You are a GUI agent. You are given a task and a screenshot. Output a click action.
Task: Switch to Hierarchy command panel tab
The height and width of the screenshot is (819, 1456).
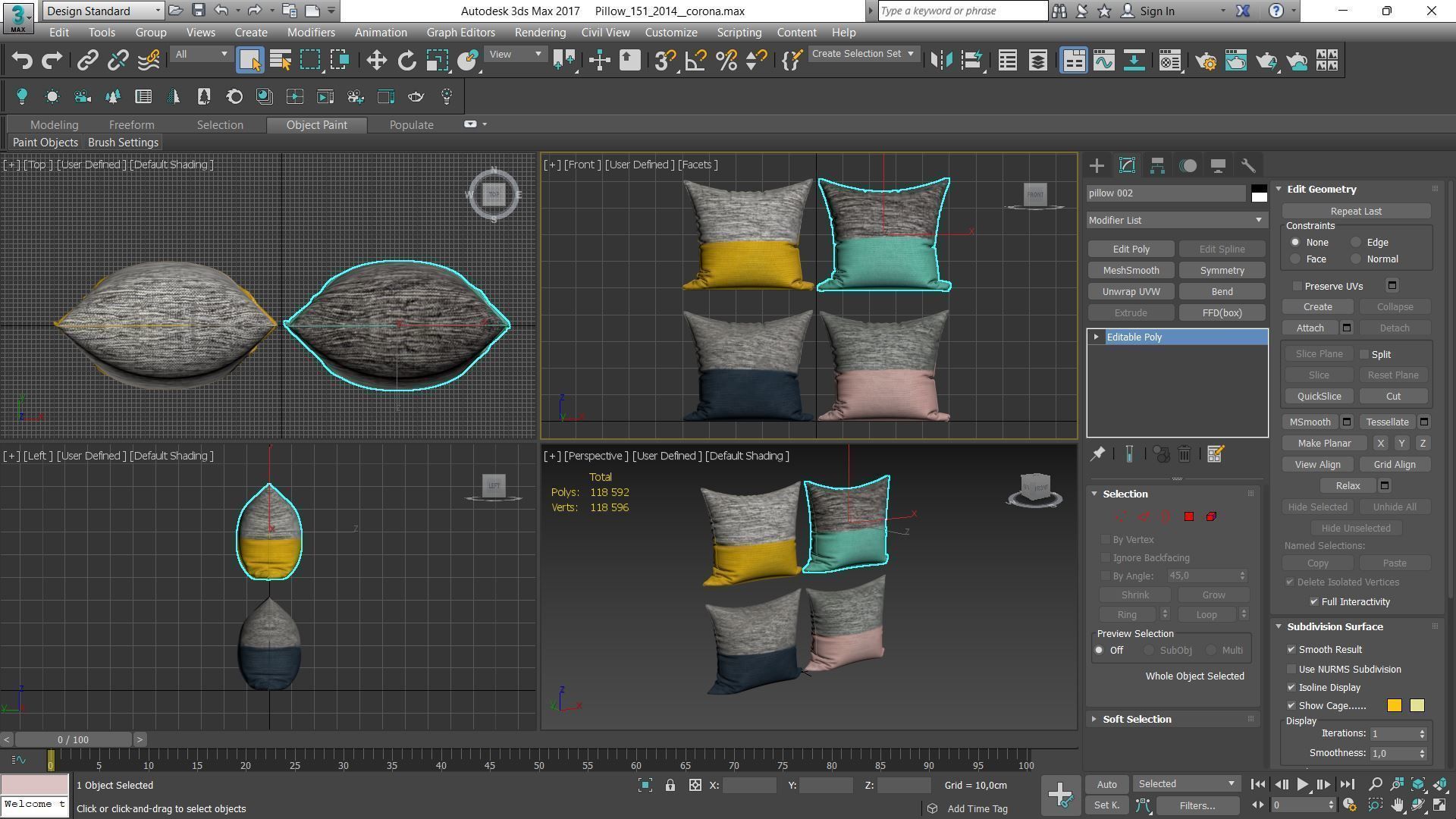(x=1157, y=165)
